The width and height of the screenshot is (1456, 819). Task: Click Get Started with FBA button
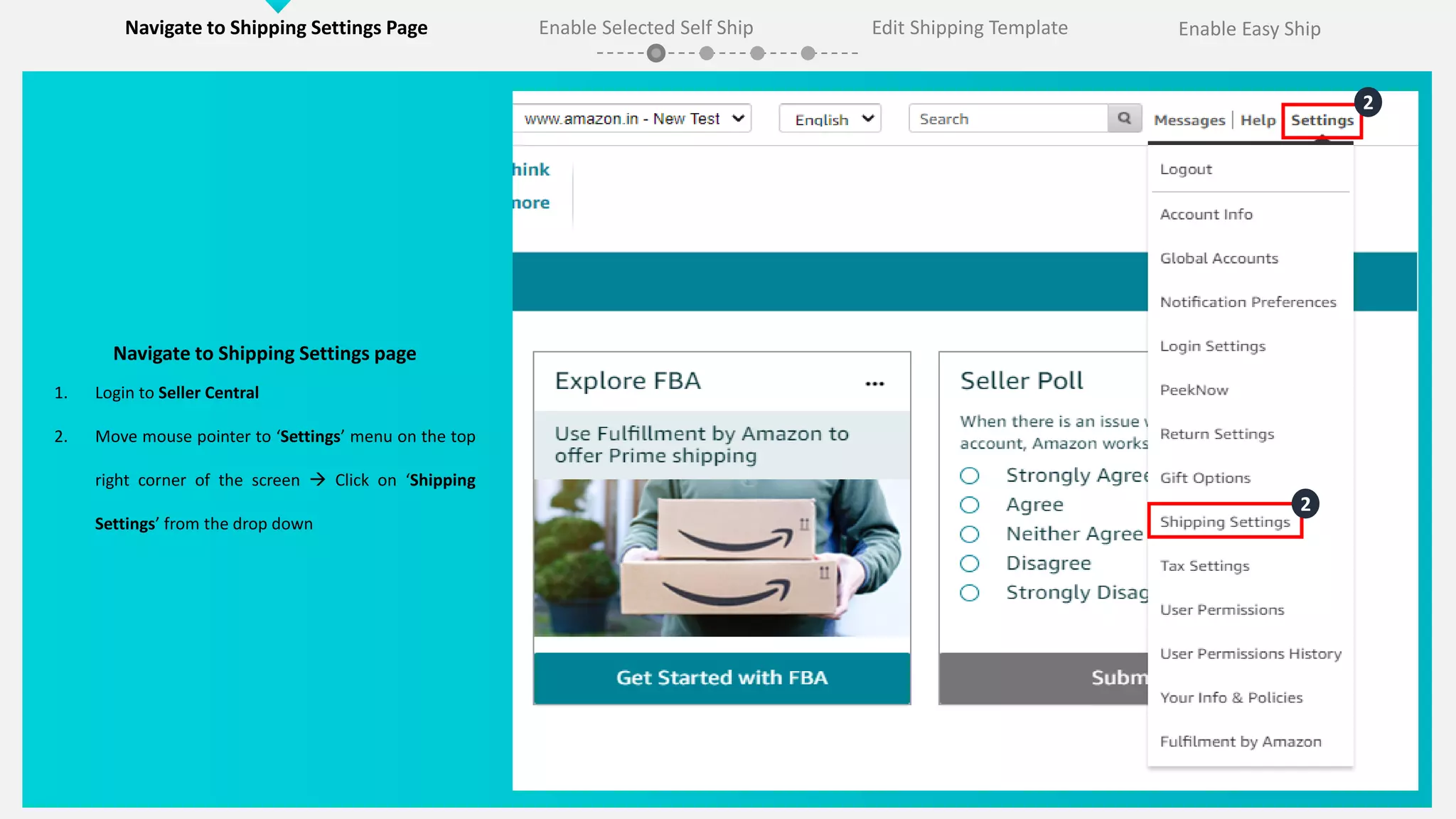722,678
